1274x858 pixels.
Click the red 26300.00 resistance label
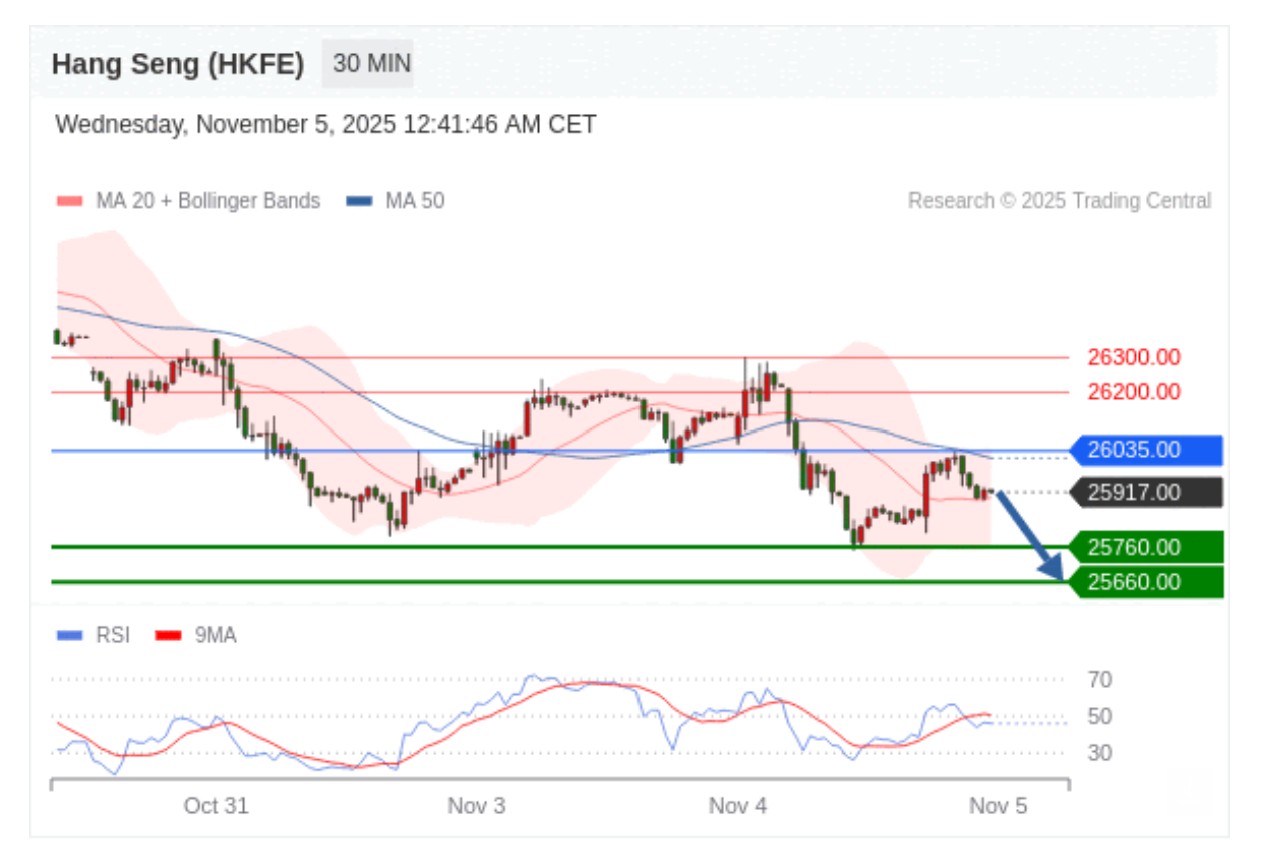pos(1133,357)
